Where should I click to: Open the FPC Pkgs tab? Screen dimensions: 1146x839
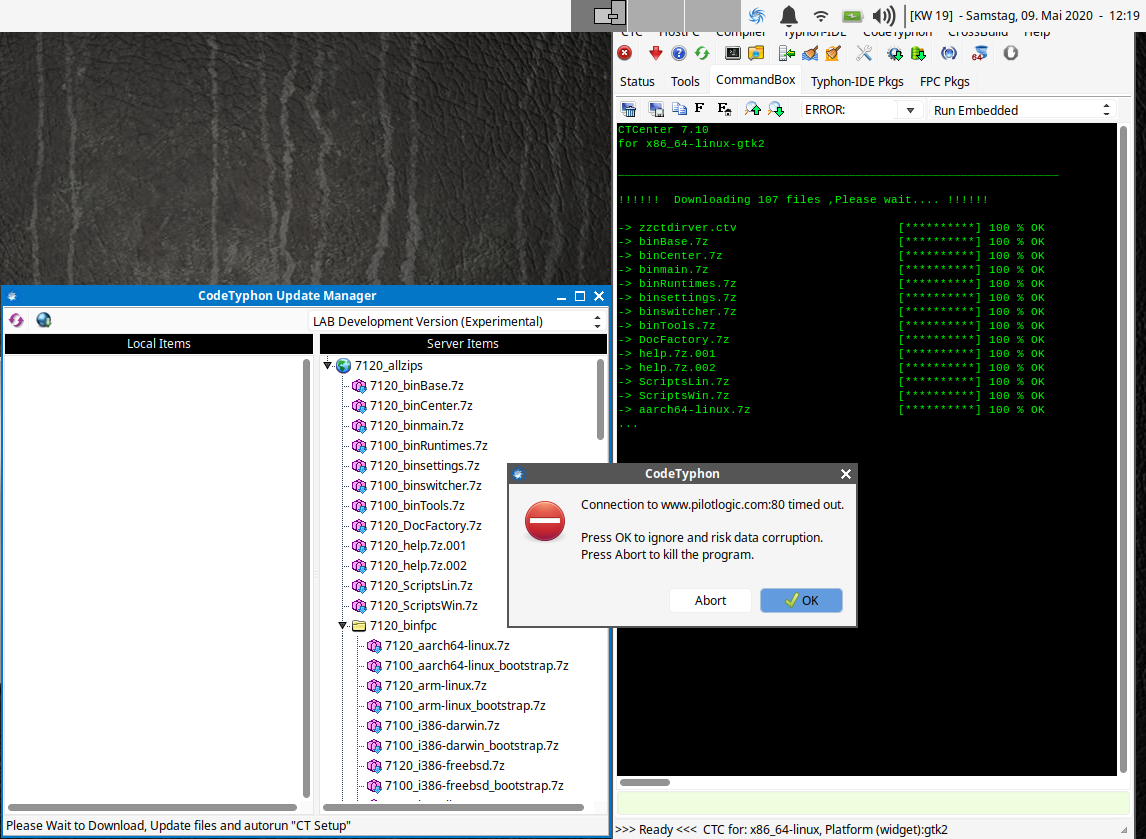(x=944, y=81)
